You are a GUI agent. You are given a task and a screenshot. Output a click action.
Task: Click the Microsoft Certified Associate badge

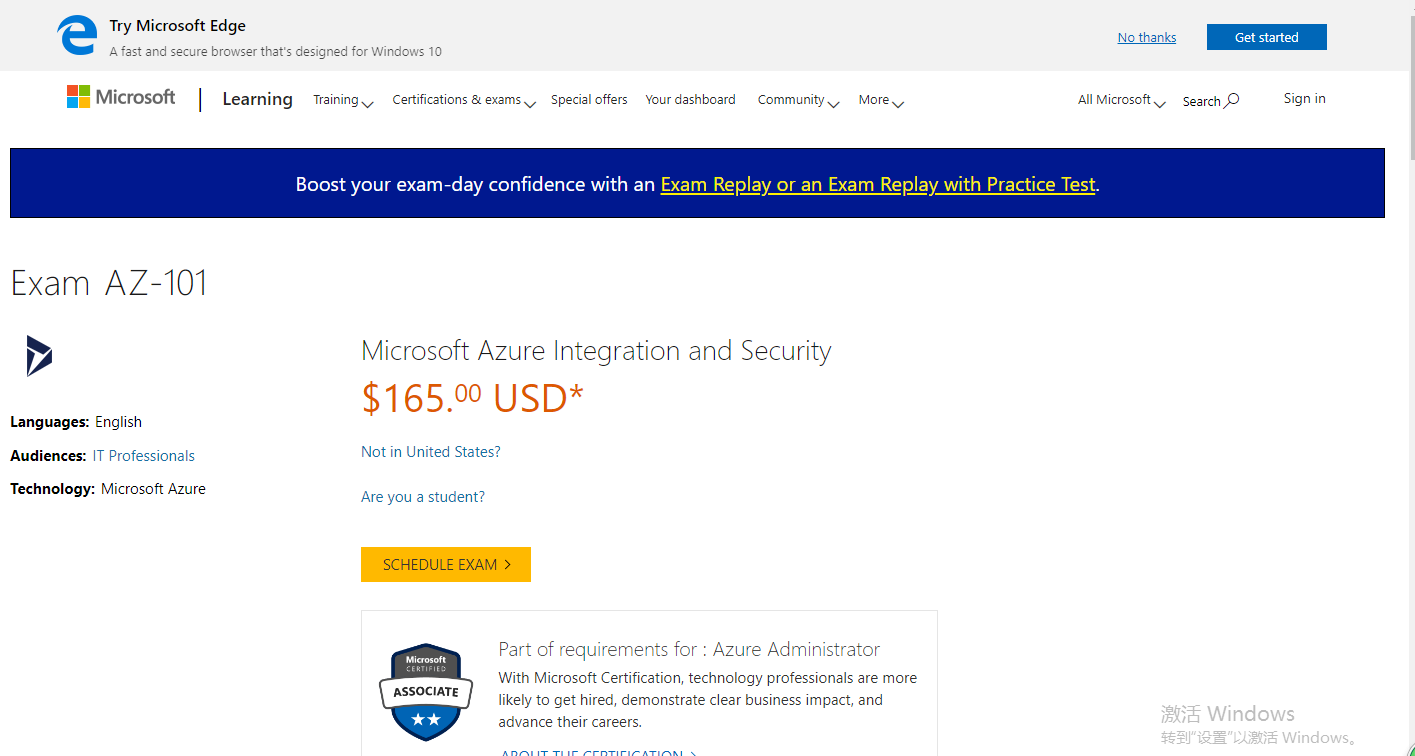click(426, 692)
